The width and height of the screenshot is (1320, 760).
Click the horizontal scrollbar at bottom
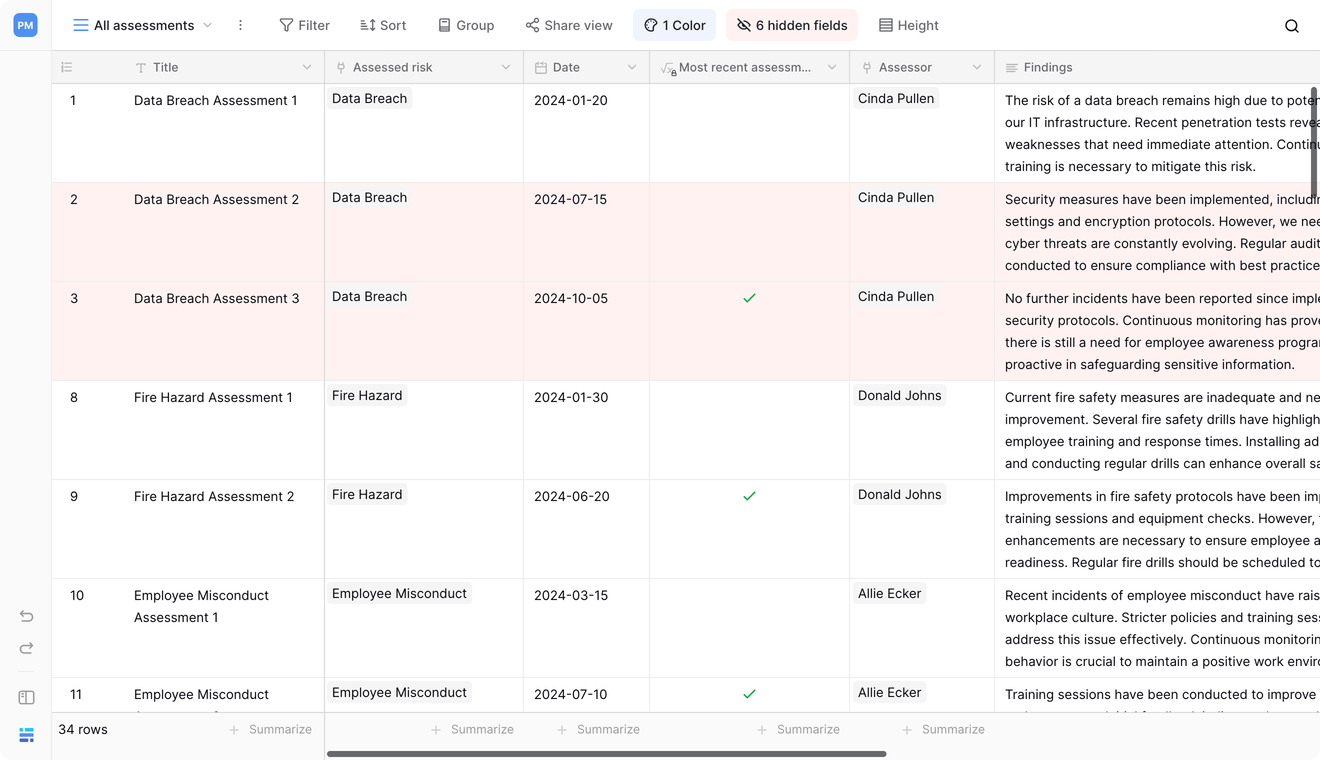pos(606,754)
